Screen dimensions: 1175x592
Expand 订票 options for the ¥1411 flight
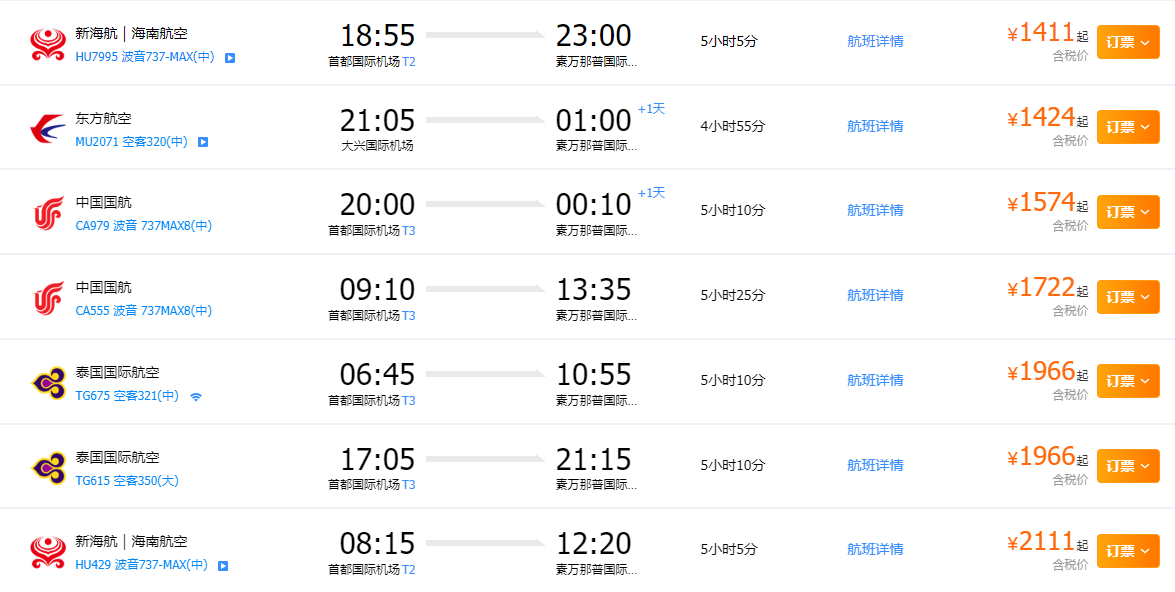pos(1128,42)
